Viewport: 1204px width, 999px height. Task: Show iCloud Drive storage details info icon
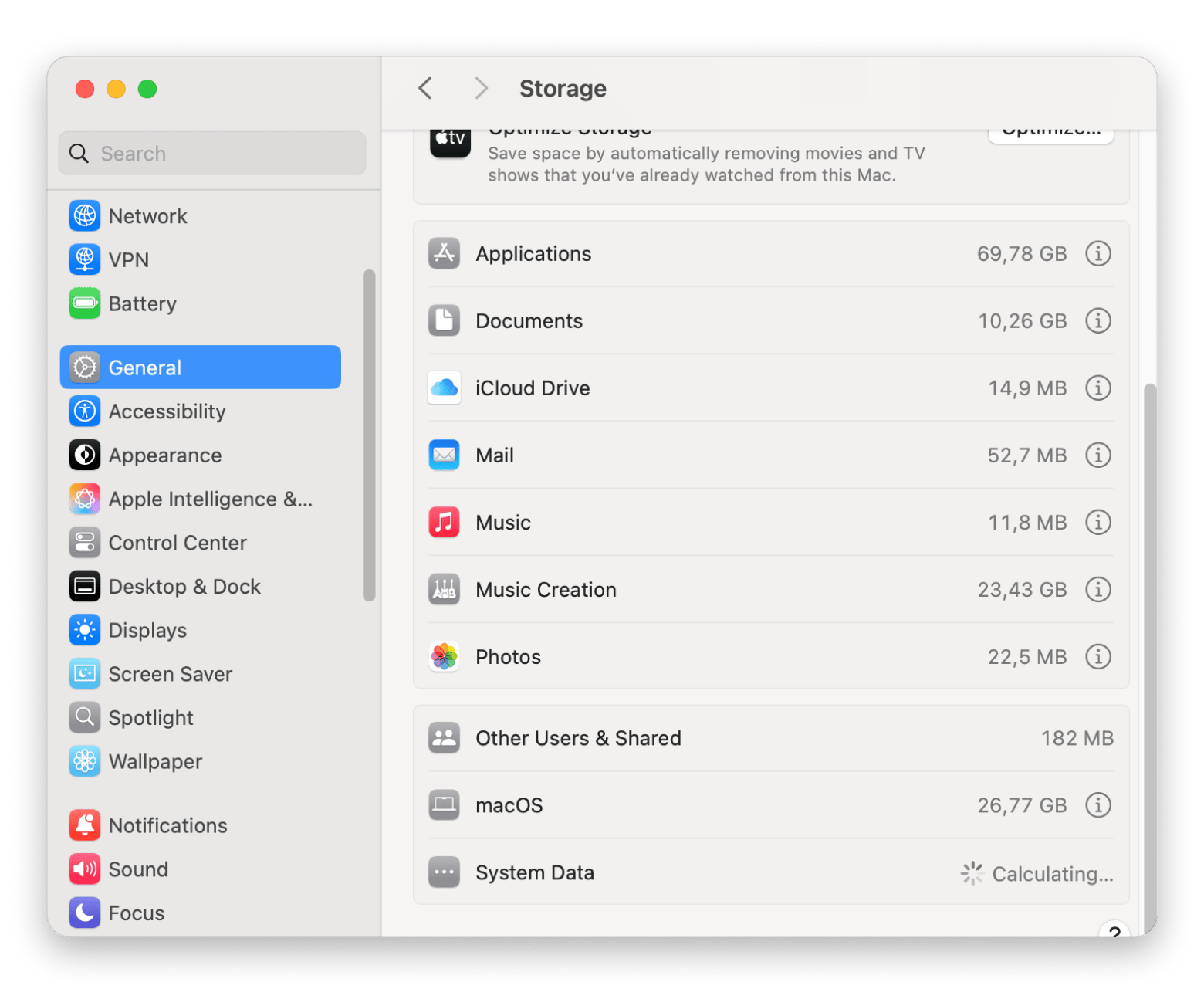coord(1097,388)
